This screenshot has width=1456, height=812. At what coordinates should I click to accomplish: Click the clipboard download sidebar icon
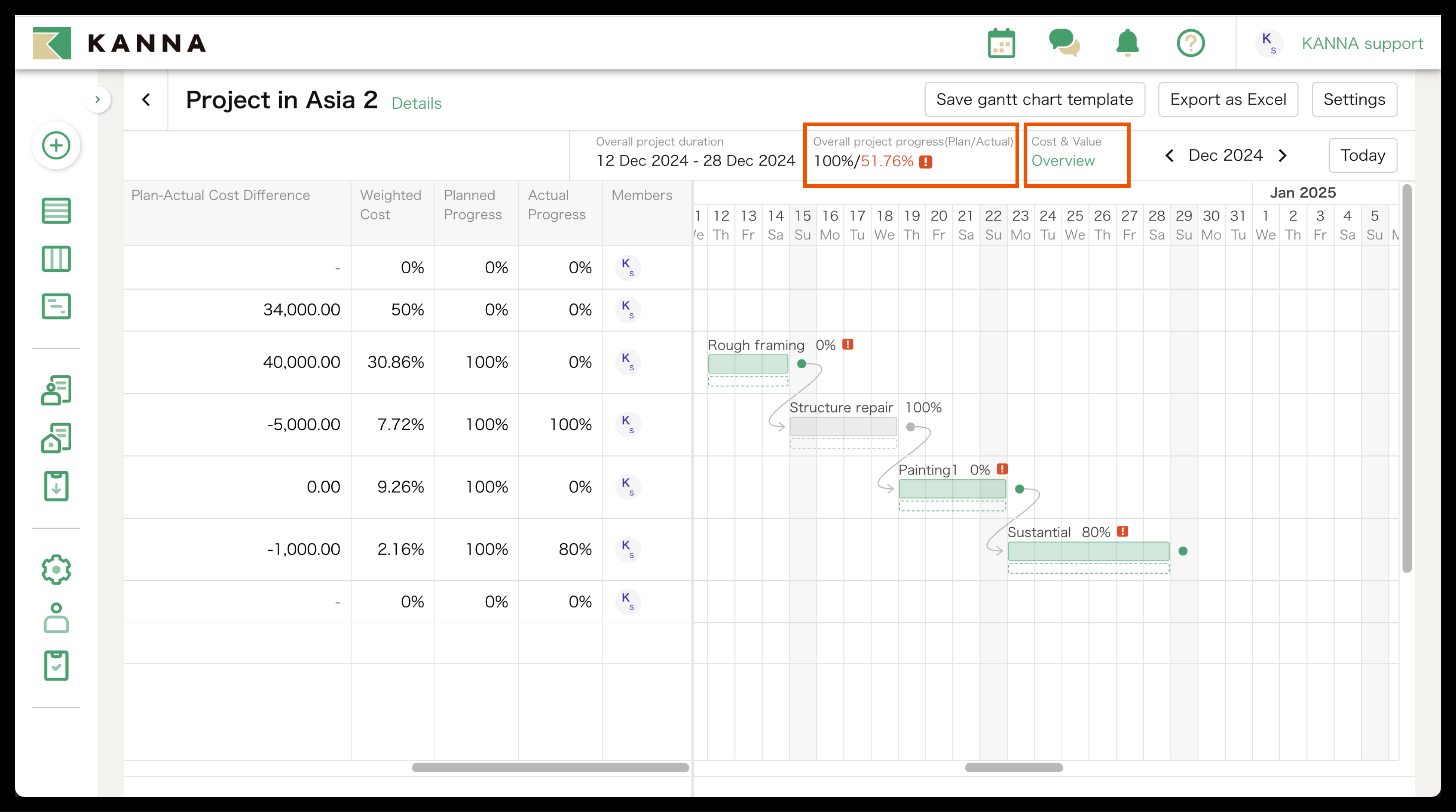tap(56, 486)
